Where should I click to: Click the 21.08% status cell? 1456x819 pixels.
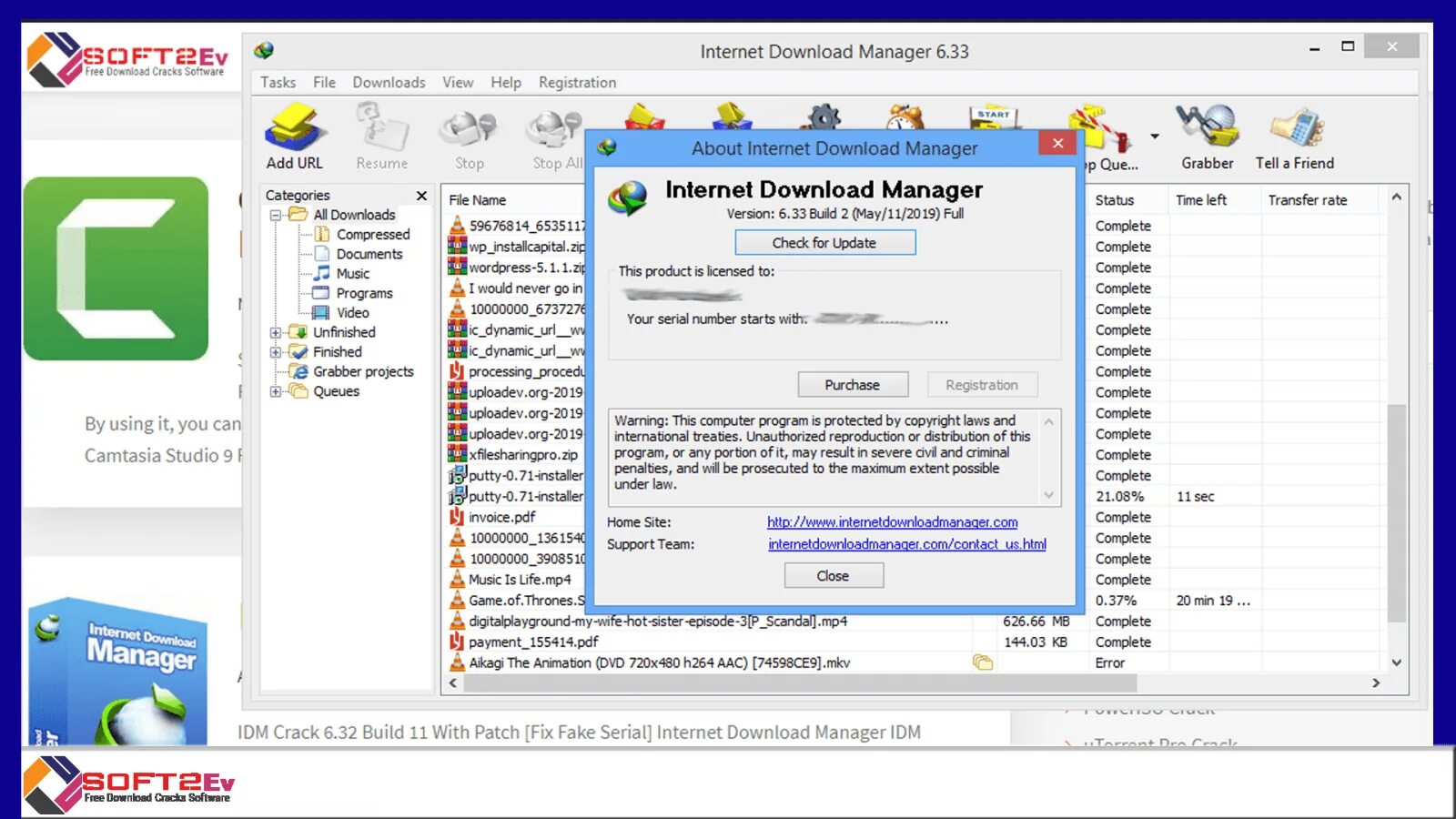click(1119, 497)
